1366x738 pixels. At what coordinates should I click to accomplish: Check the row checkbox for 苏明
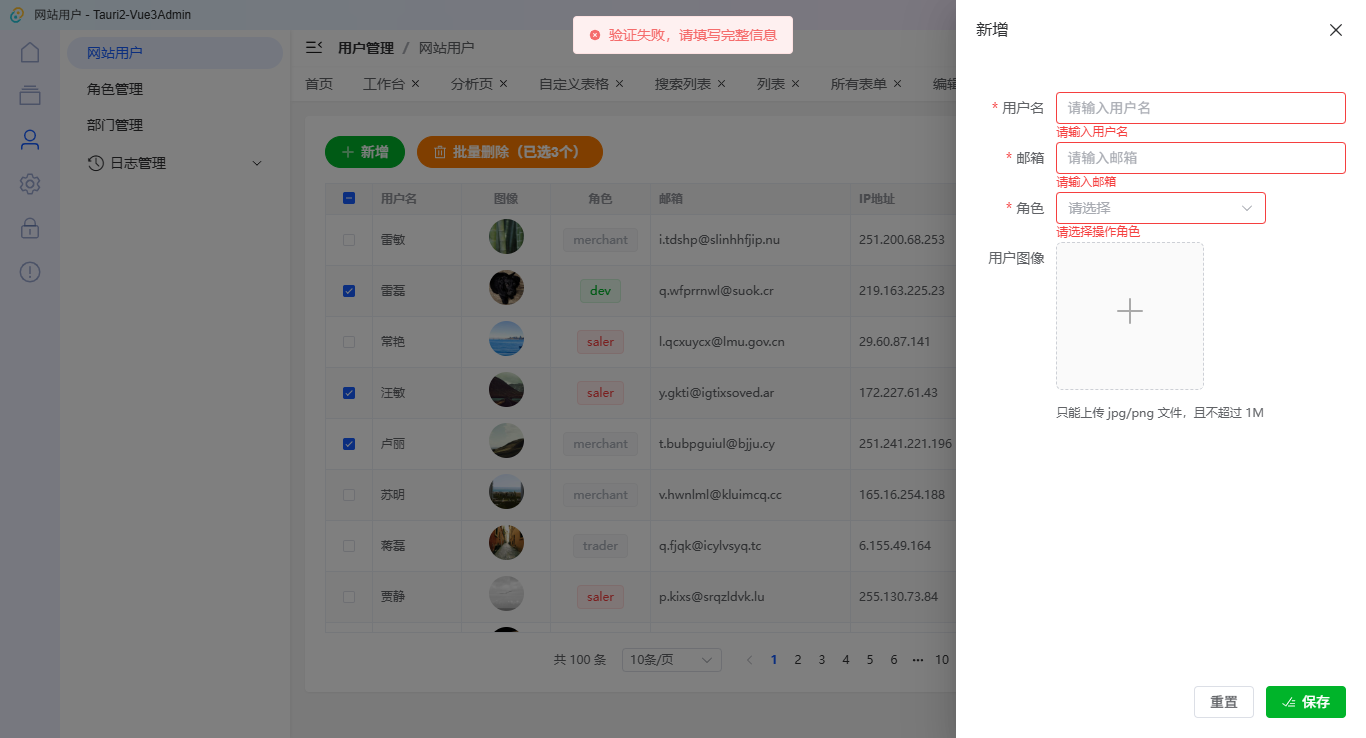tap(348, 494)
